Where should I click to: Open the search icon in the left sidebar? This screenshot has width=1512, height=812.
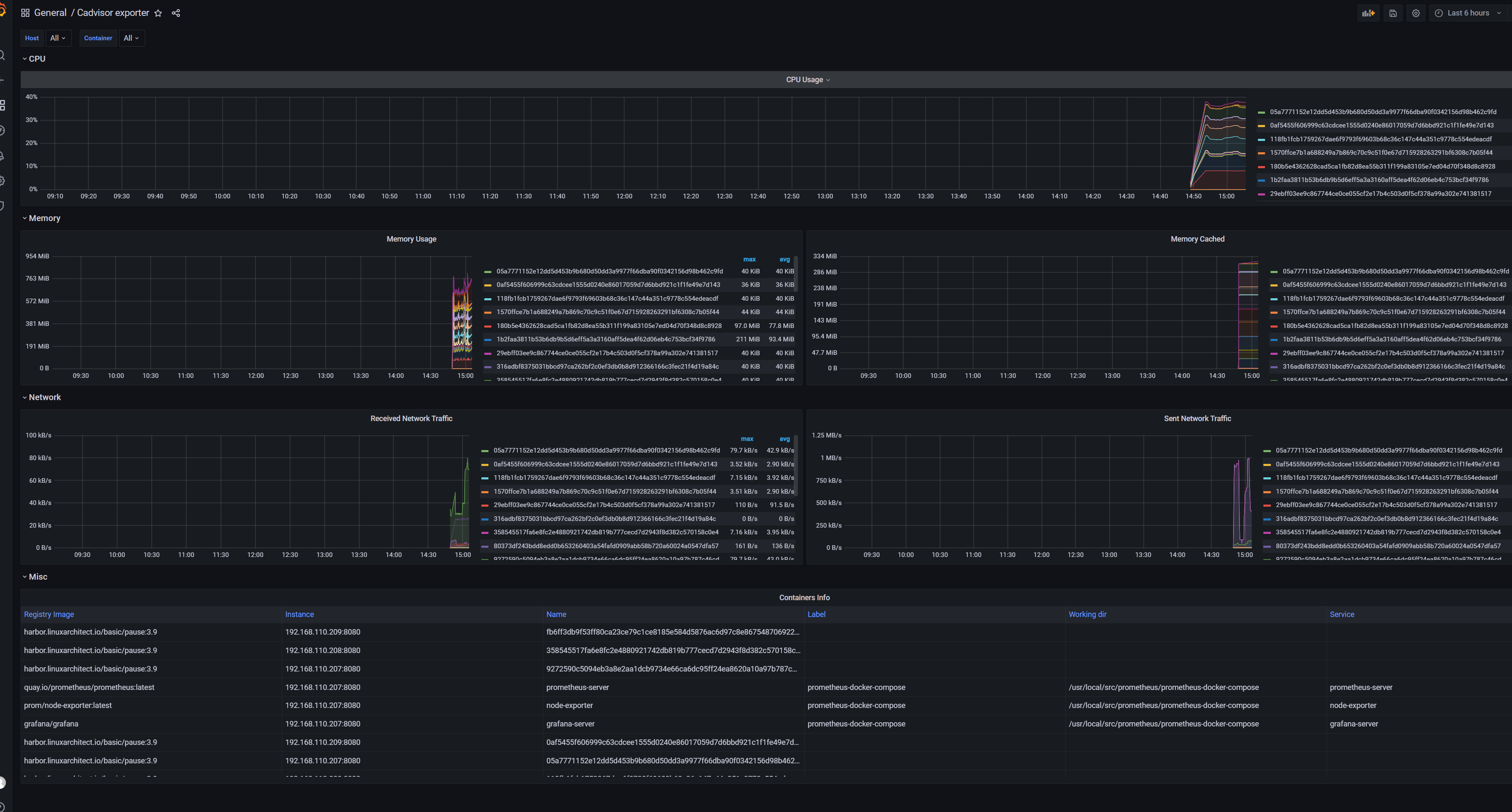coord(2,55)
